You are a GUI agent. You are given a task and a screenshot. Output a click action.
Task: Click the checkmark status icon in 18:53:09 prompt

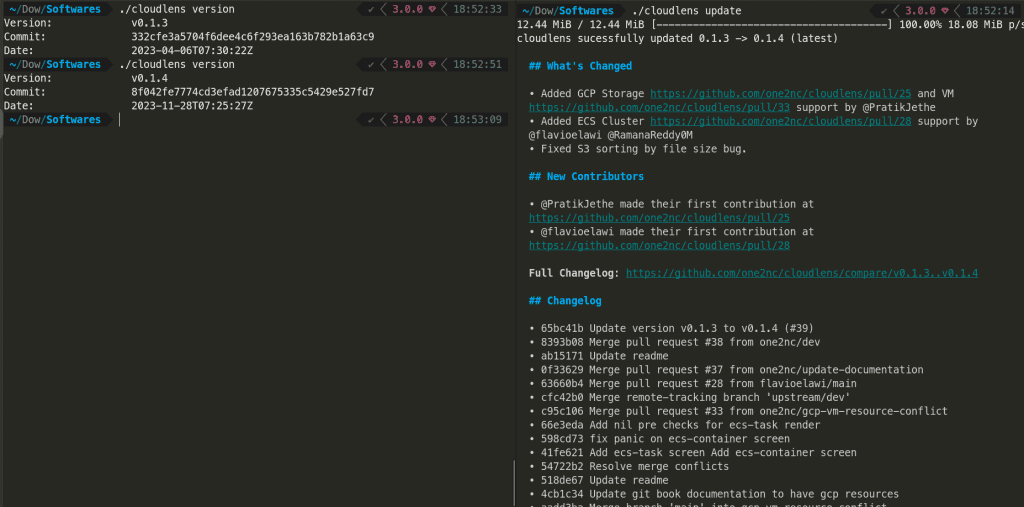(x=371, y=119)
